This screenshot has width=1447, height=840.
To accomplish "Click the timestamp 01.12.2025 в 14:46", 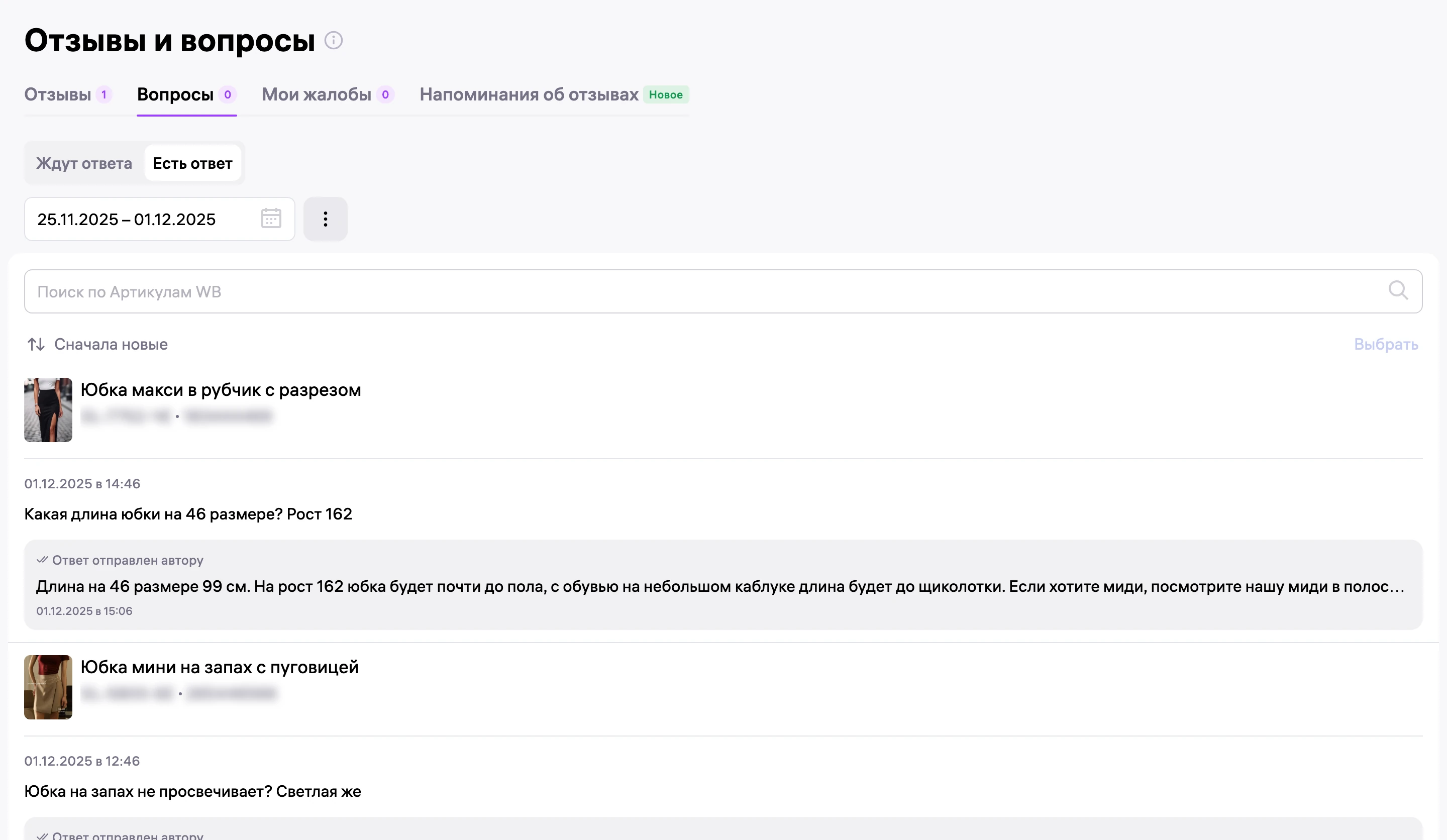I will coord(82,484).
